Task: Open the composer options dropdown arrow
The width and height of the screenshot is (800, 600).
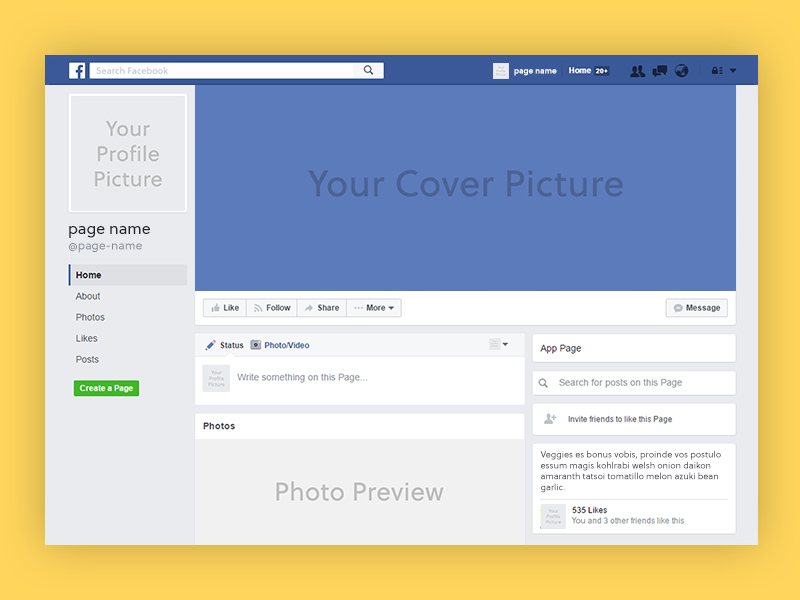Action: (x=505, y=344)
